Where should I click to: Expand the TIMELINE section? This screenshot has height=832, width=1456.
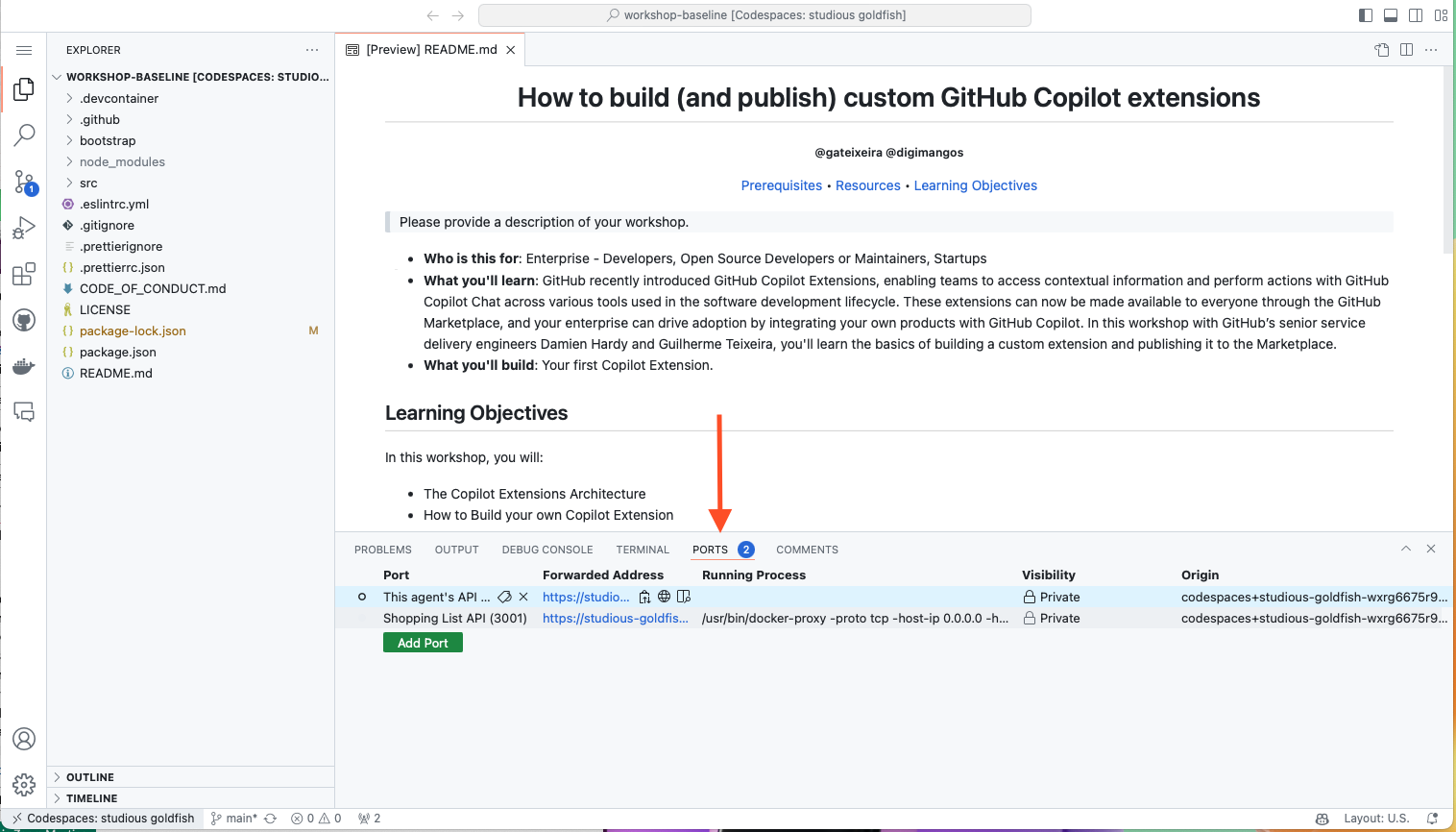click(x=91, y=798)
